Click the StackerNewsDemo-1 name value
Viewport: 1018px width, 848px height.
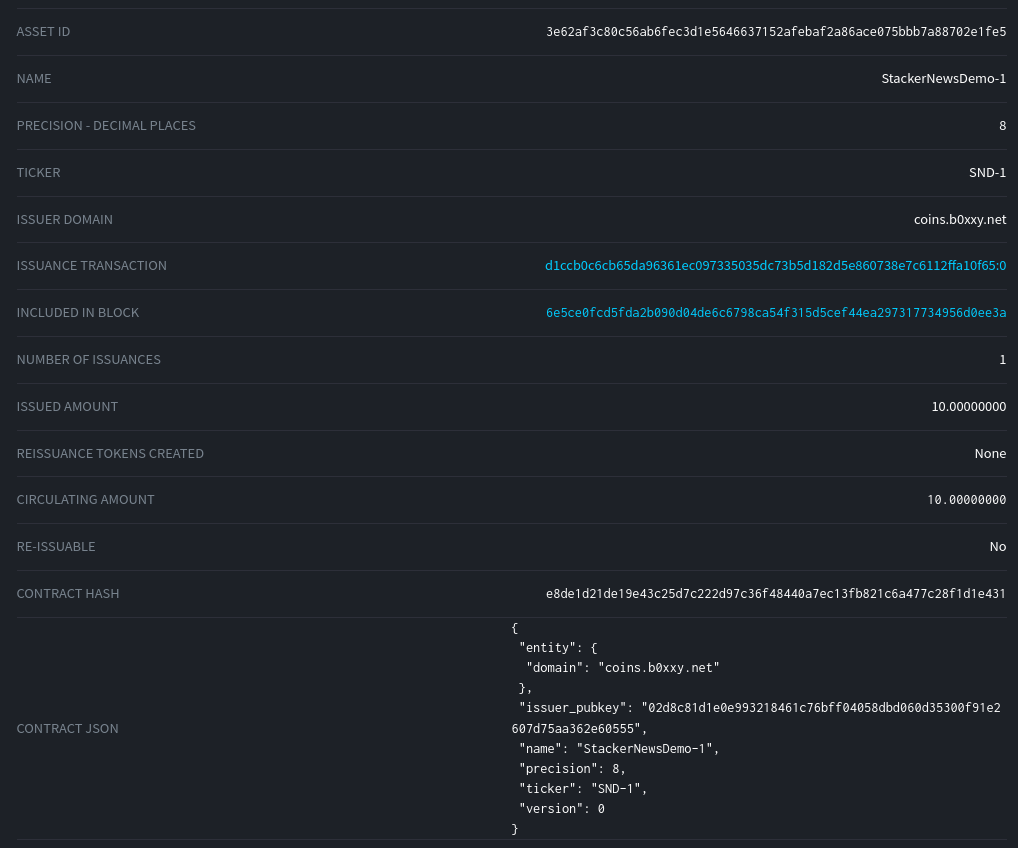(x=943, y=79)
